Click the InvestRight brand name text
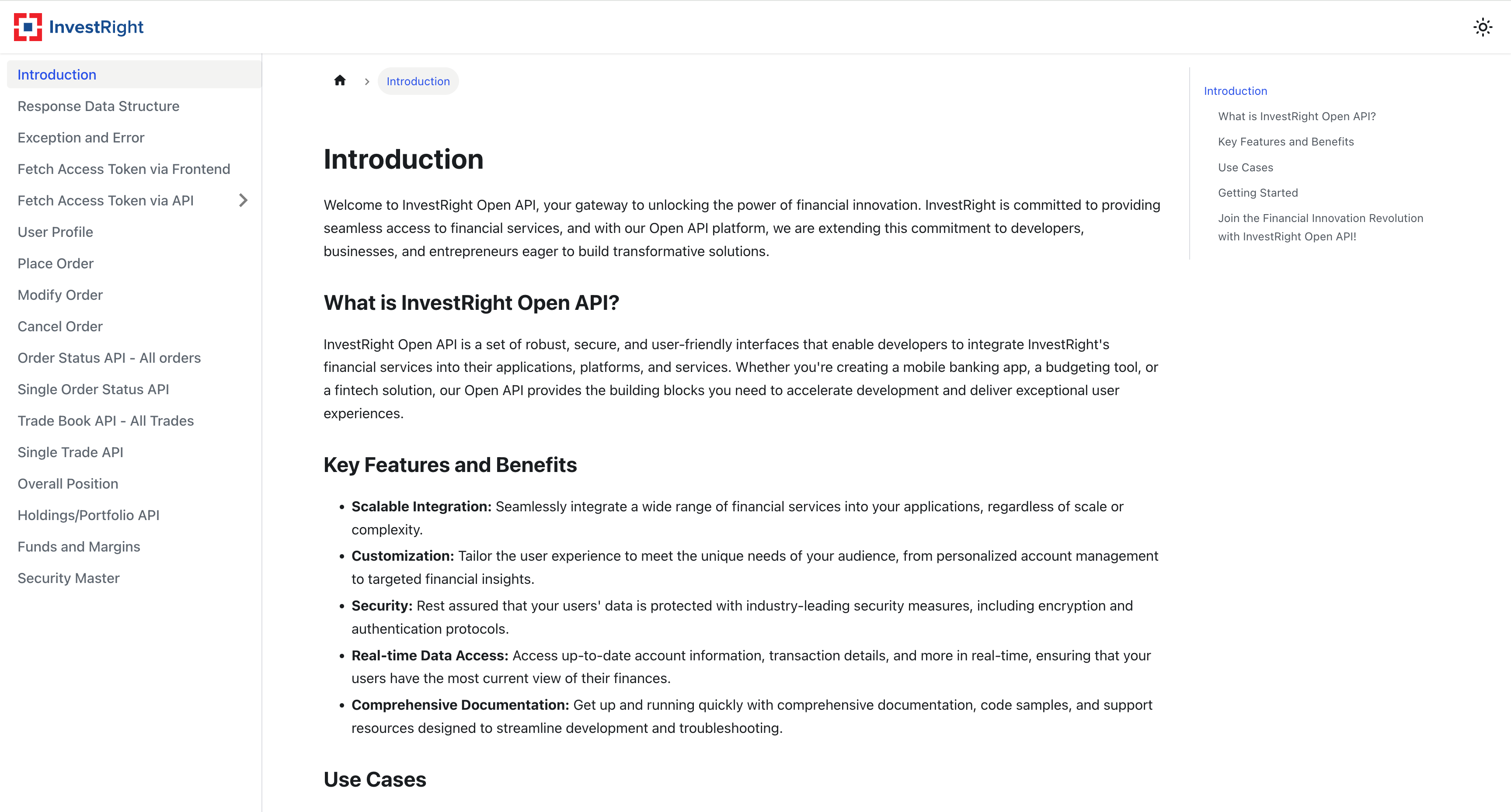Viewport: 1511px width, 812px height. click(96, 27)
